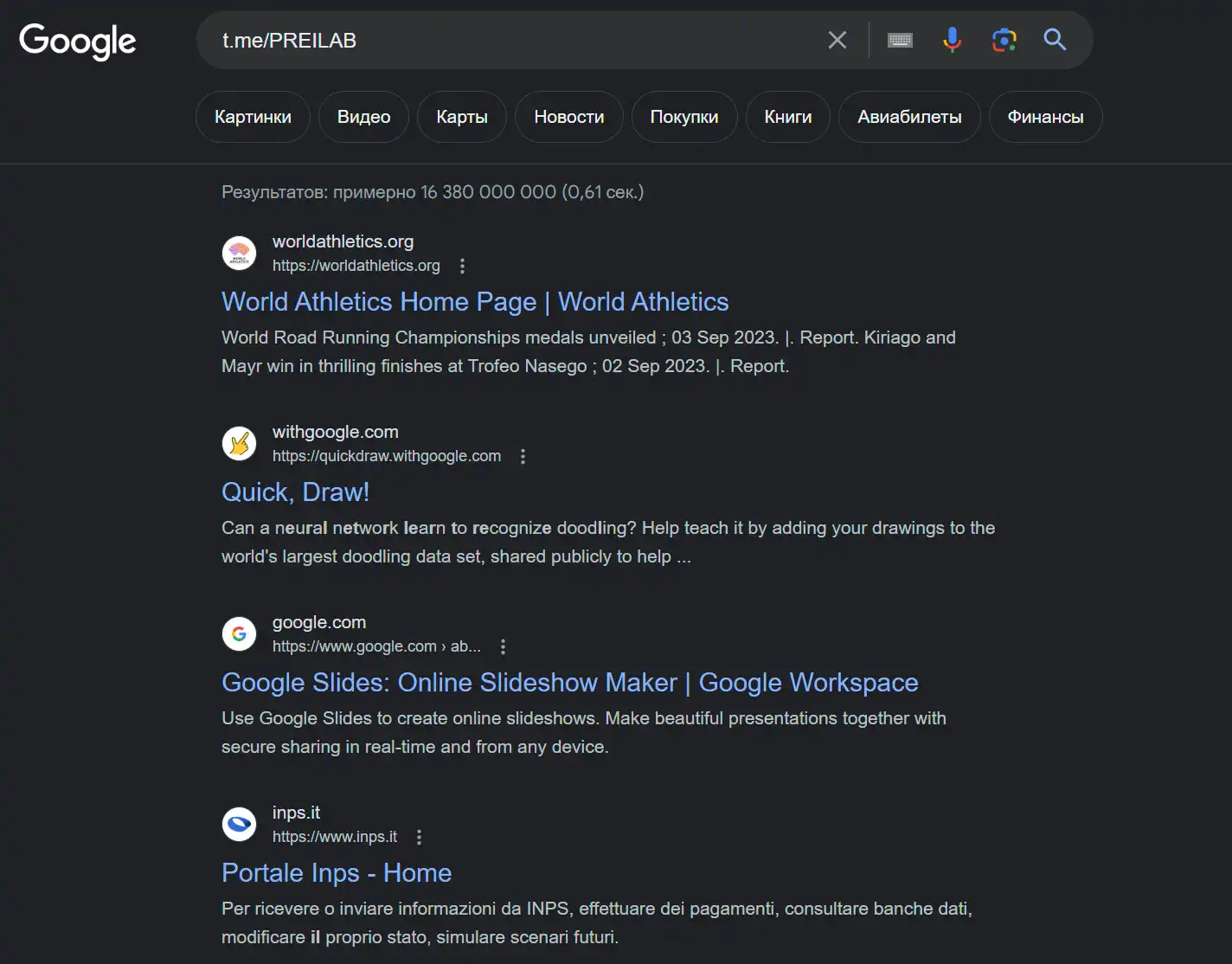Switch to Видео filter
Viewport: 1232px width, 964px height.
363,117
